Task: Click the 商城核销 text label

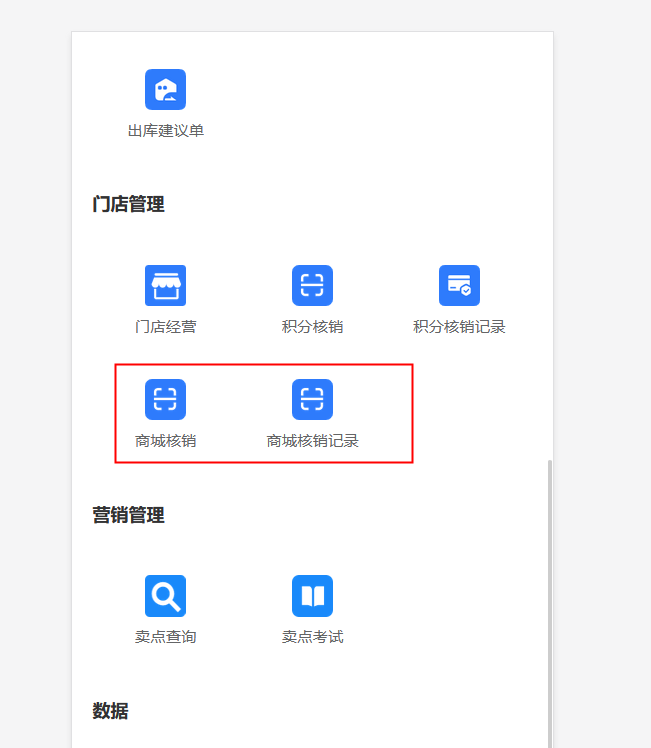Action: (165, 441)
